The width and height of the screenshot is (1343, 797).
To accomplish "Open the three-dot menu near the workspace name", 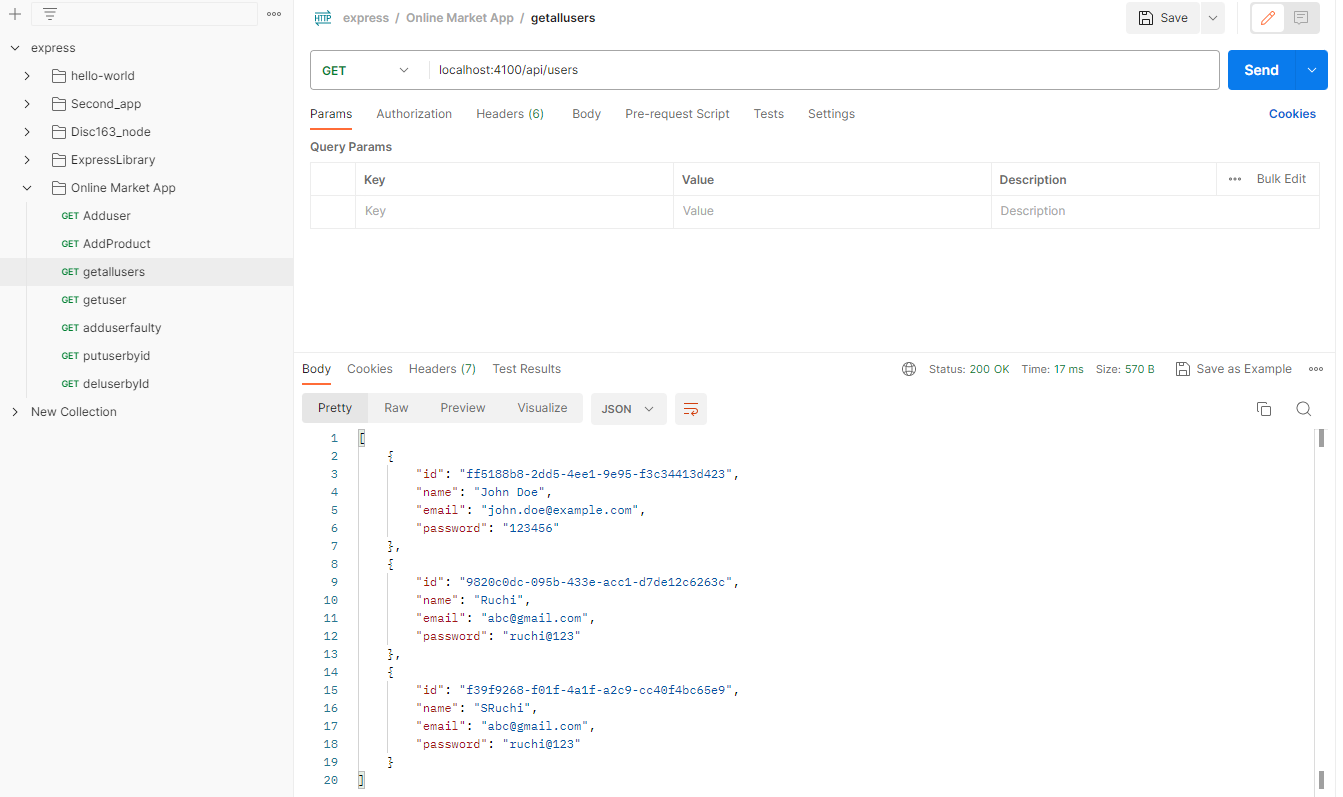I will [274, 12].
